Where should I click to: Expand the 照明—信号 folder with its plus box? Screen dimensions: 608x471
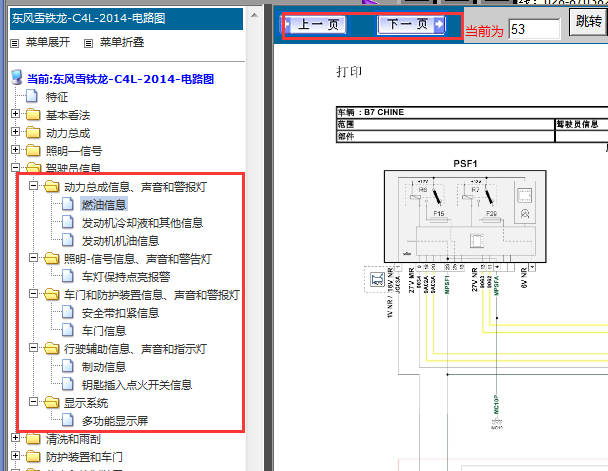(15, 150)
